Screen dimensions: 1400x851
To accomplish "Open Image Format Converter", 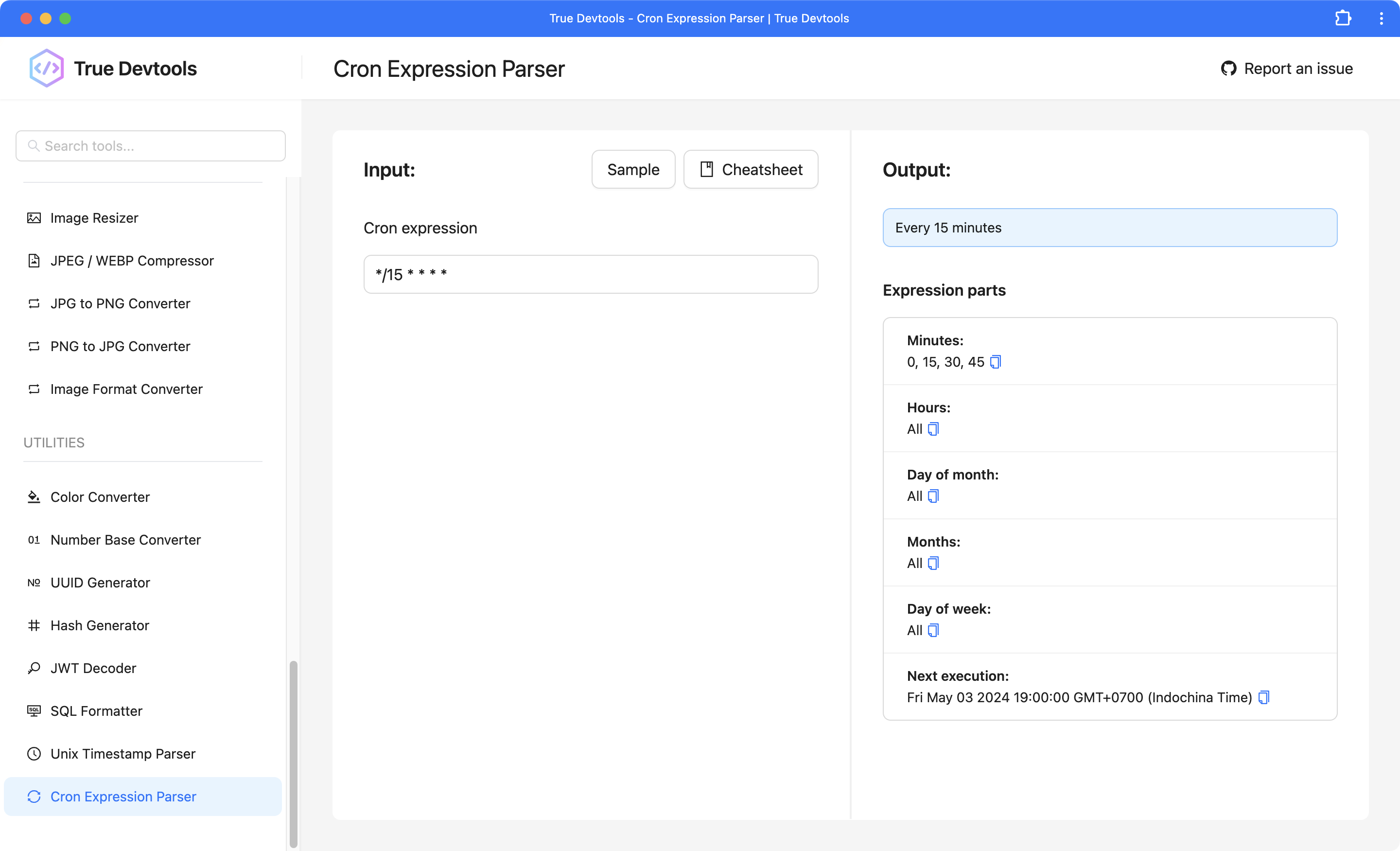I will [x=142, y=389].
